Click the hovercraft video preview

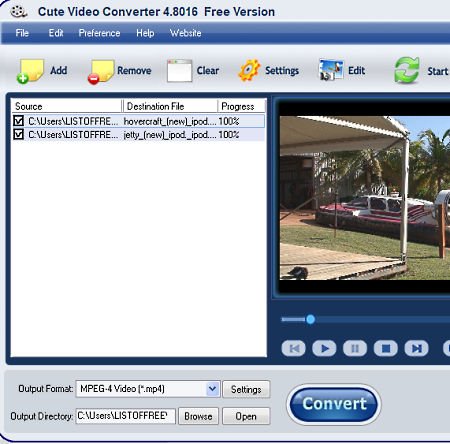(365, 198)
